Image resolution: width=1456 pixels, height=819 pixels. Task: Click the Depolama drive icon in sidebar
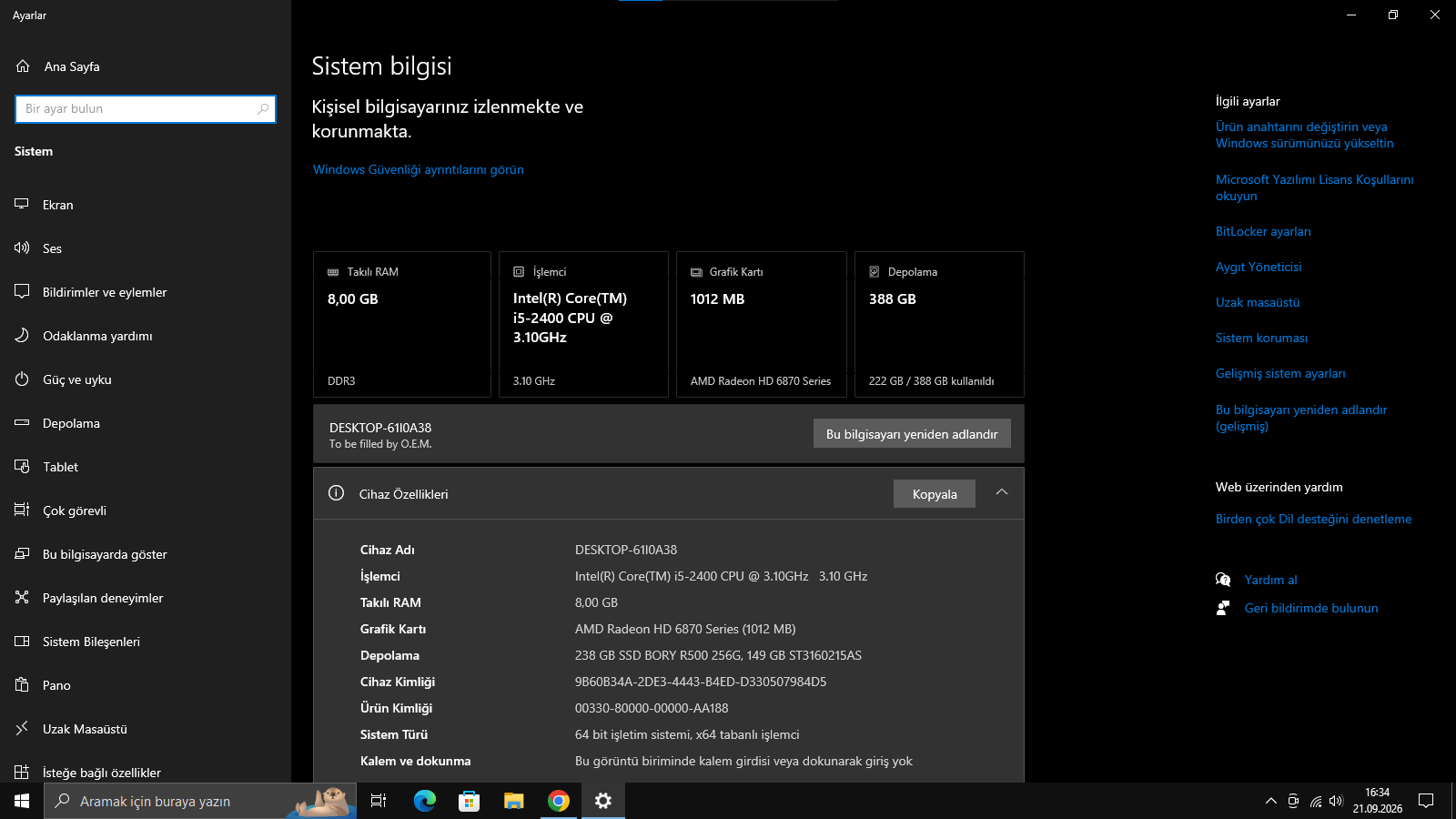22,422
